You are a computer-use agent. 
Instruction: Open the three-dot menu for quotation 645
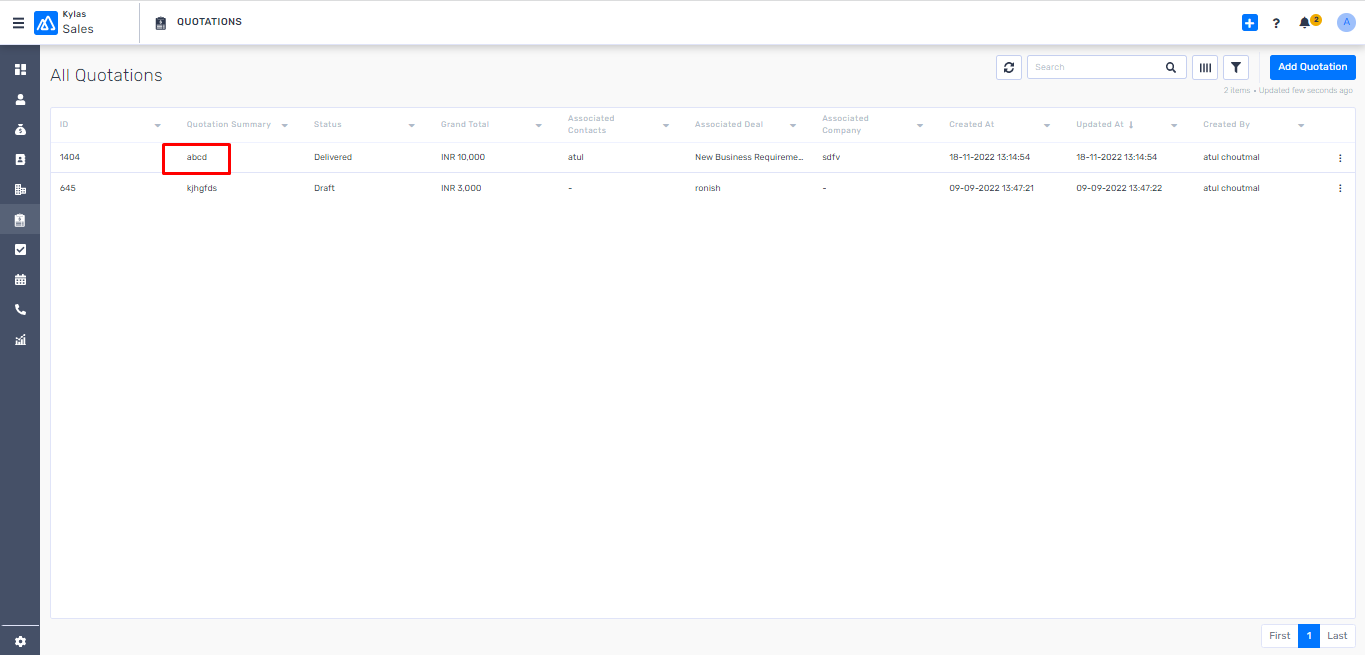(x=1340, y=188)
